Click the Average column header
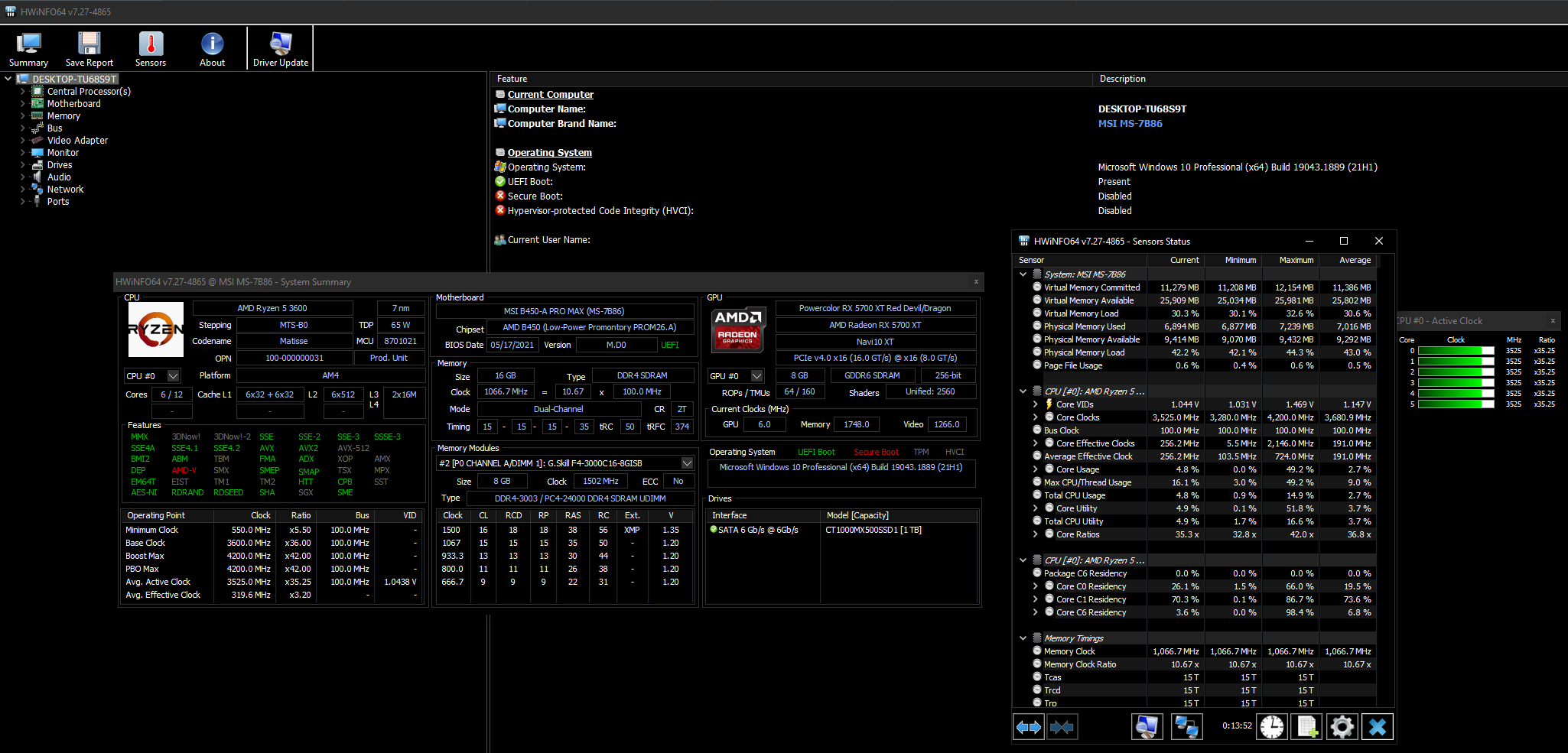This screenshot has width=1568, height=753. [x=1348, y=261]
